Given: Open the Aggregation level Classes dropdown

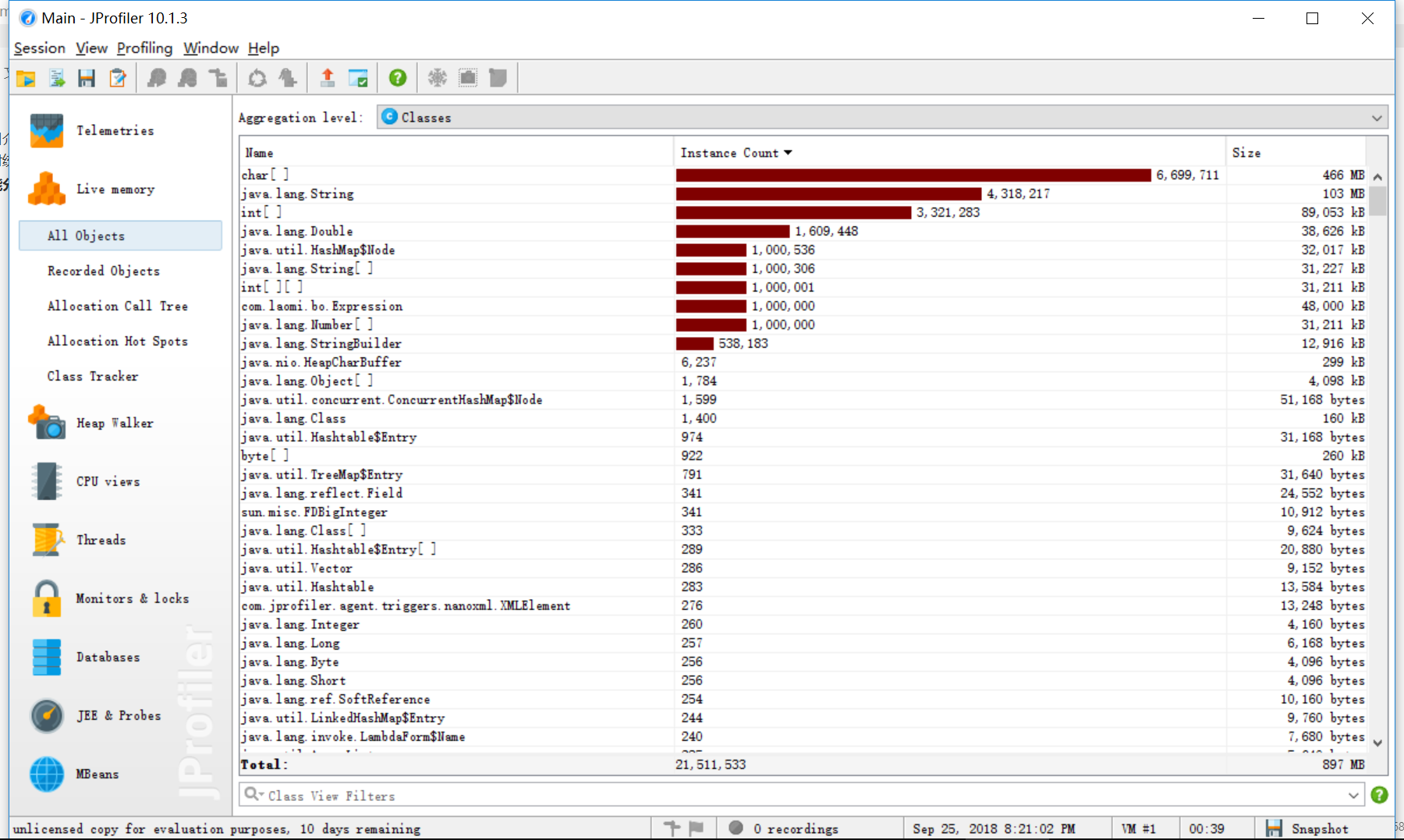Looking at the screenshot, I should tap(882, 117).
